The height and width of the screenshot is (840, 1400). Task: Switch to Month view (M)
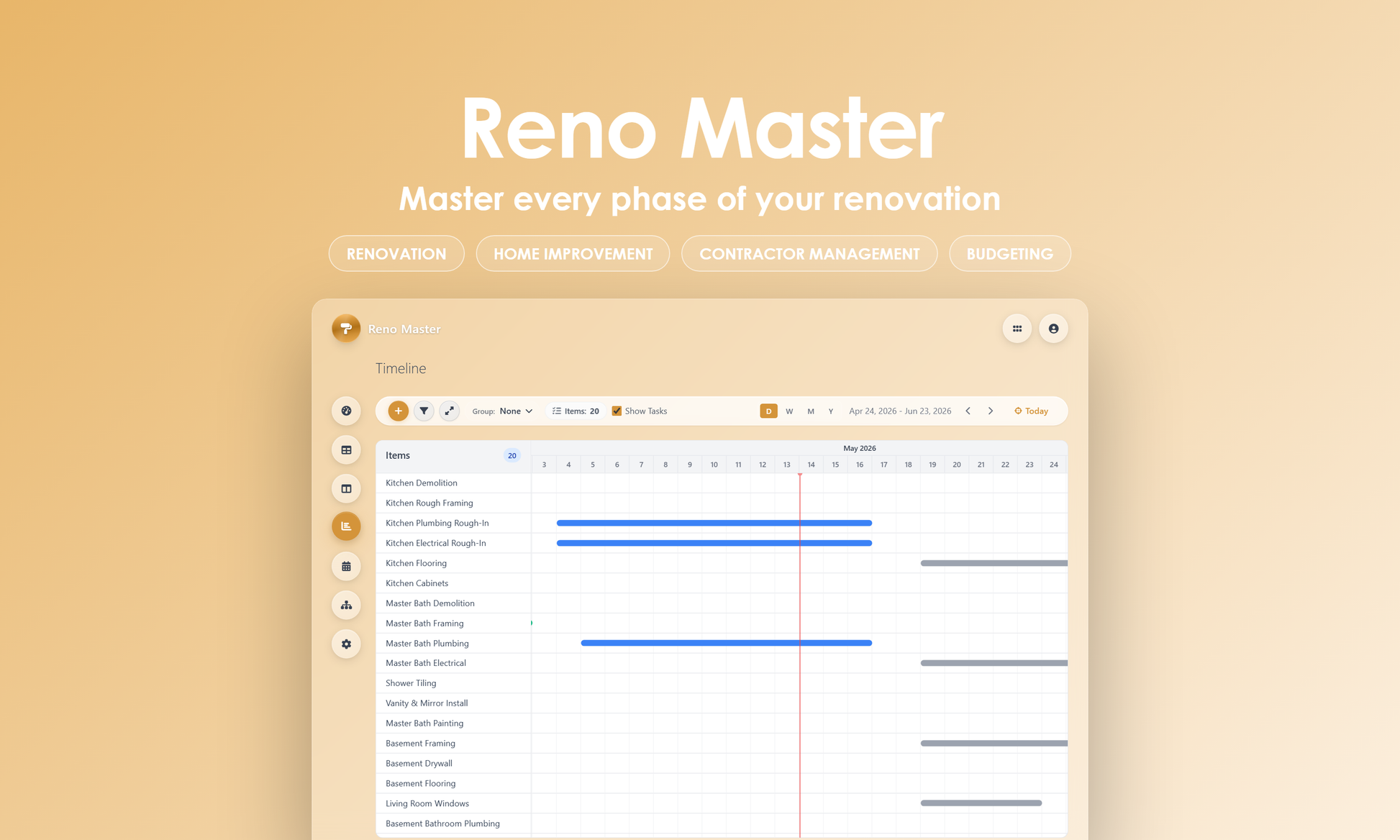[811, 411]
